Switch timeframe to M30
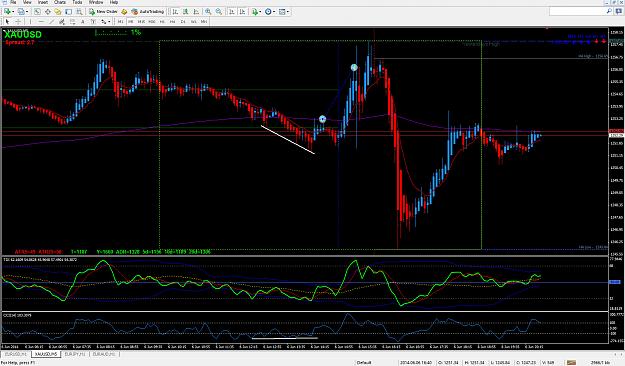The image size is (625, 366). click(x=152, y=21)
